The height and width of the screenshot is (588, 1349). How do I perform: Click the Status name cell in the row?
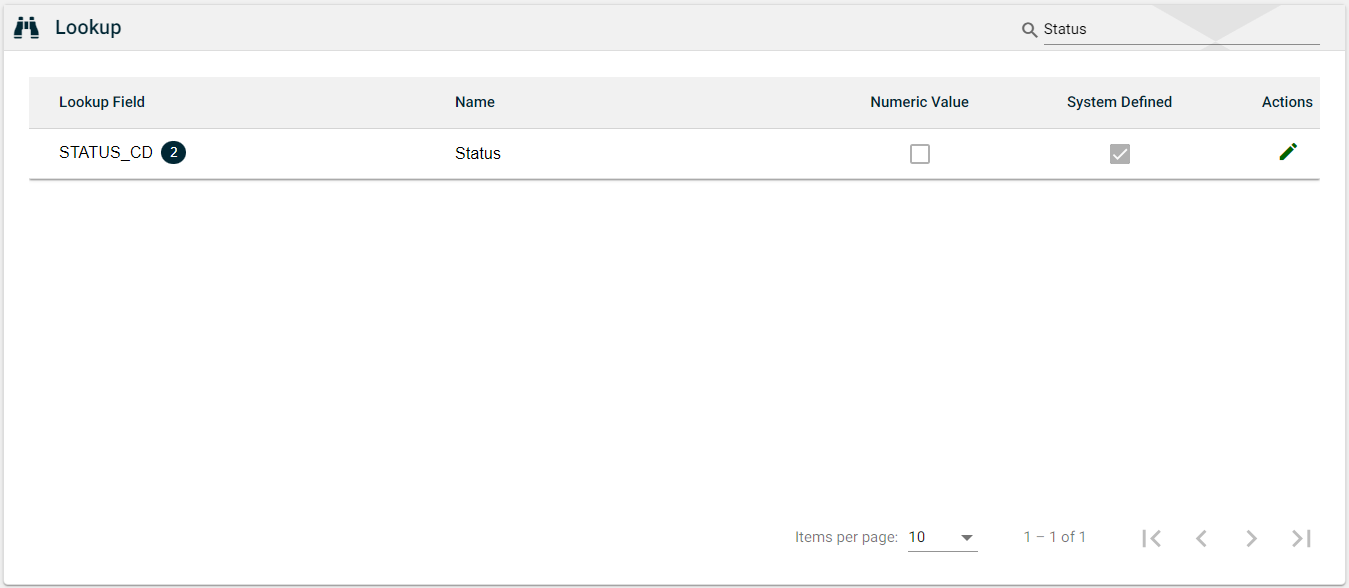tap(478, 154)
